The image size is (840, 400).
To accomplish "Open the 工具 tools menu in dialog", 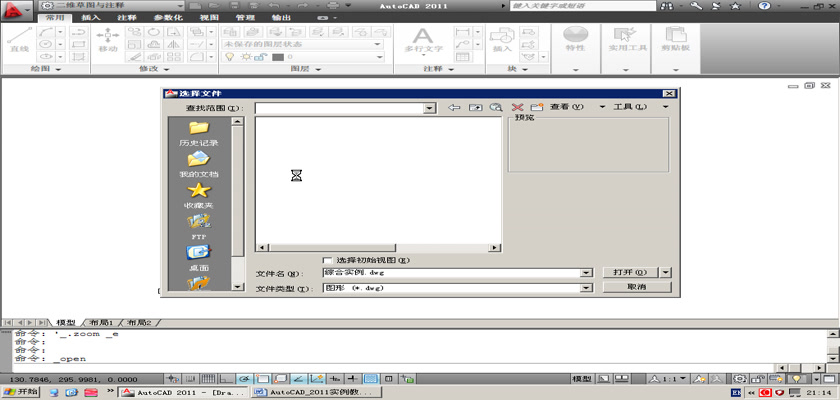I will point(630,107).
